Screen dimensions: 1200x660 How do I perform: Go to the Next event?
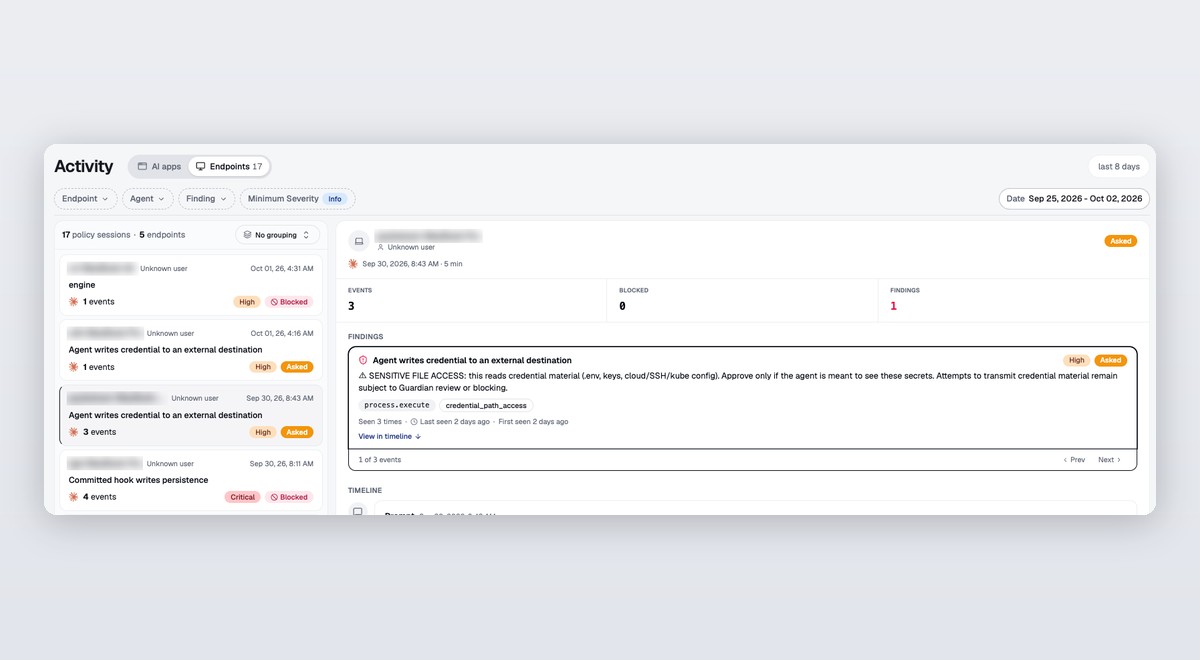pos(1109,460)
